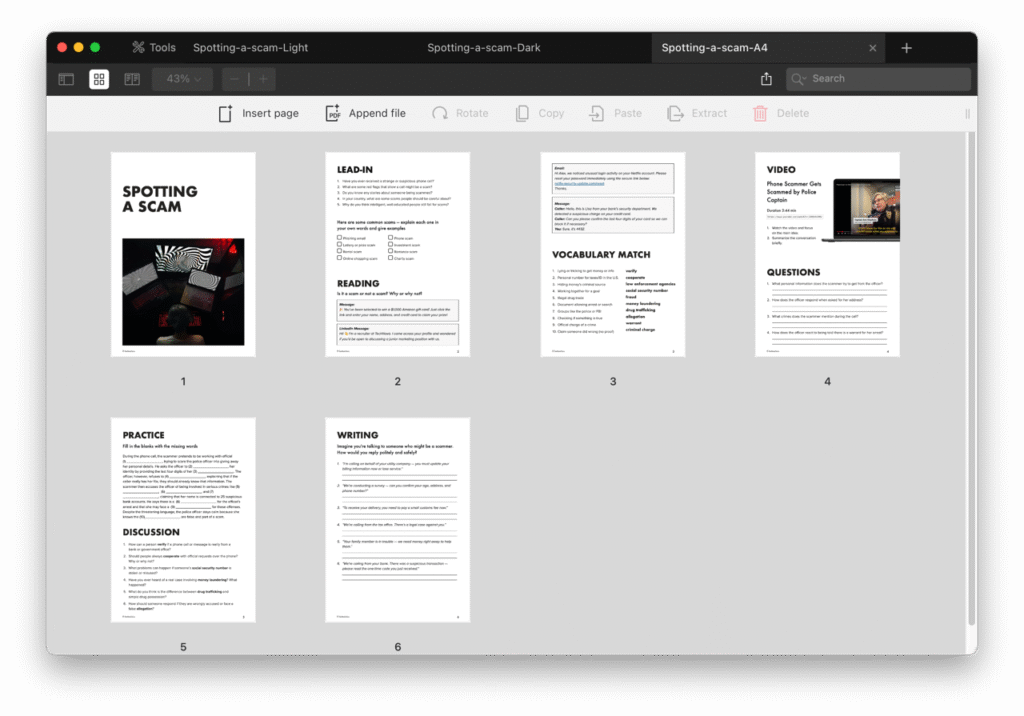Open the Tools menu
Image resolution: width=1024 pixels, height=716 pixels.
[153, 47]
